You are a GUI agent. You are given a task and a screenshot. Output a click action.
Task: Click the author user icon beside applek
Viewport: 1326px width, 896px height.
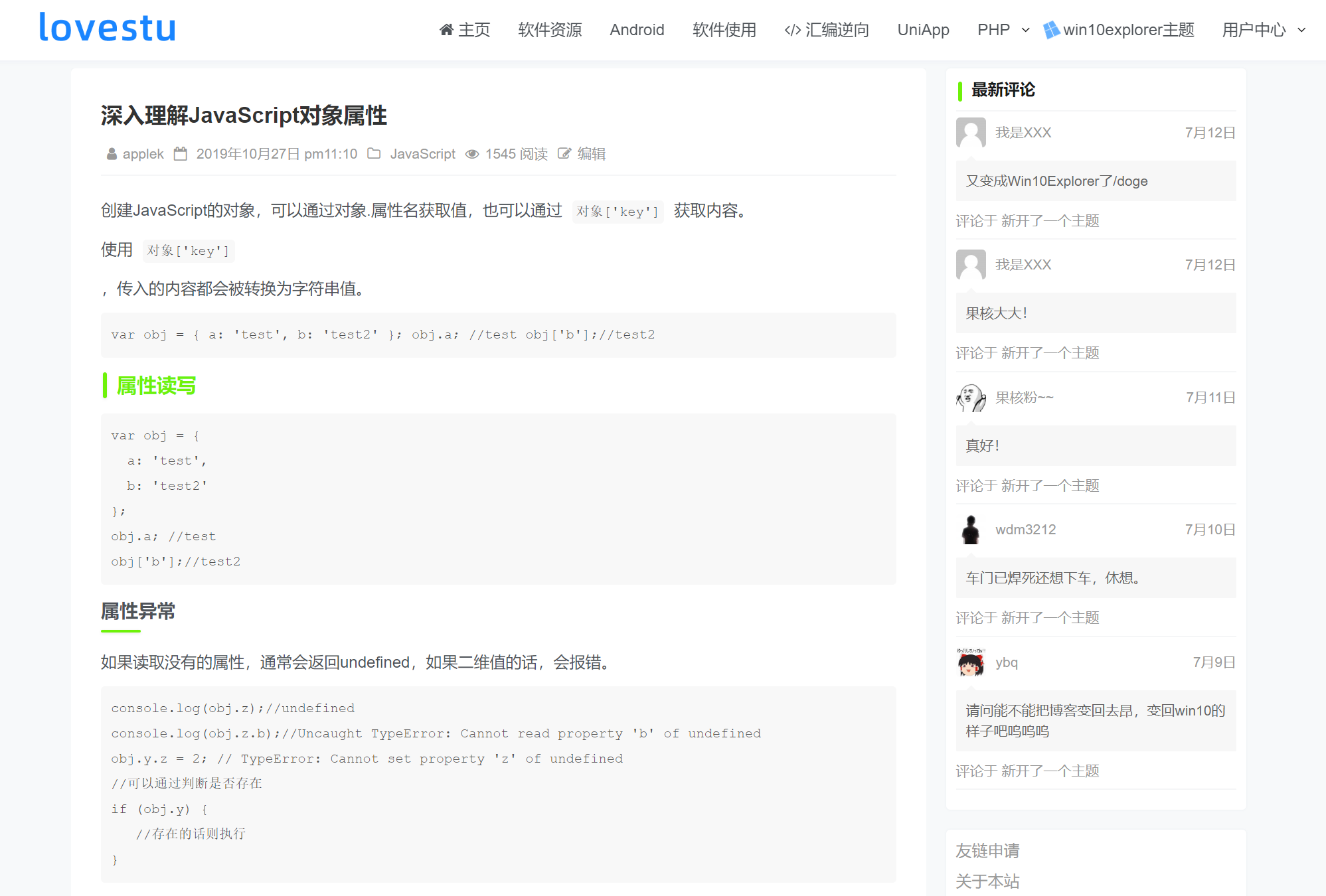112,154
